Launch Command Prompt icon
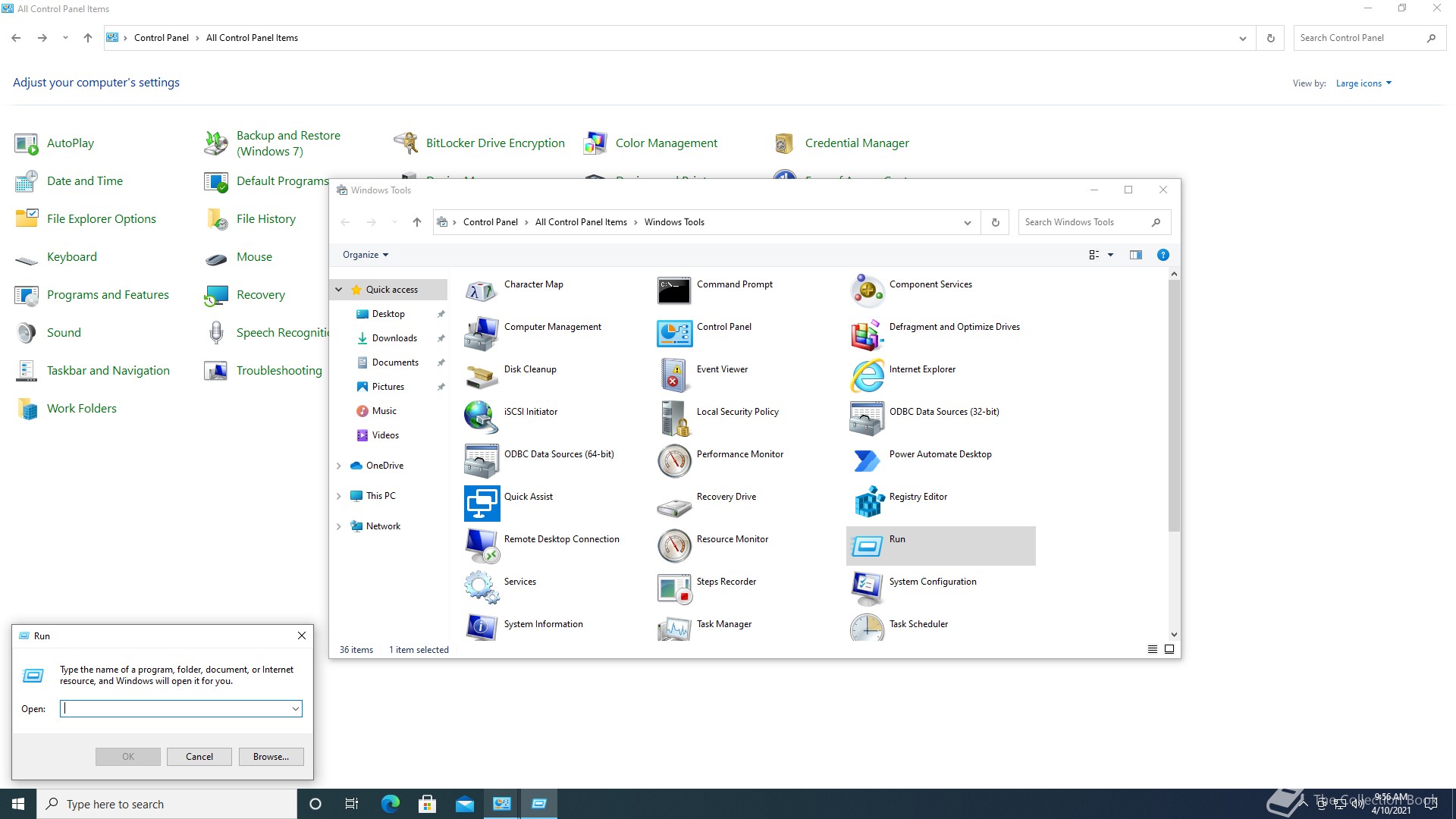Viewport: 1456px width, 819px height. point(674,291)
